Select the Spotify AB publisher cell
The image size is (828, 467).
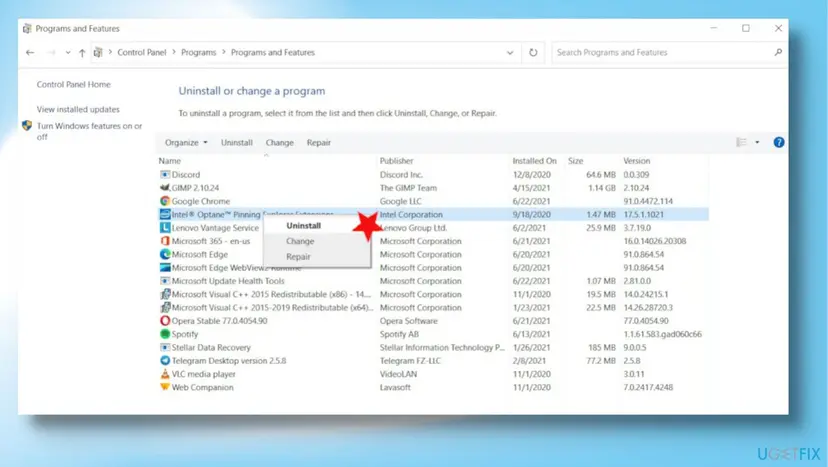tap(399, 334)
